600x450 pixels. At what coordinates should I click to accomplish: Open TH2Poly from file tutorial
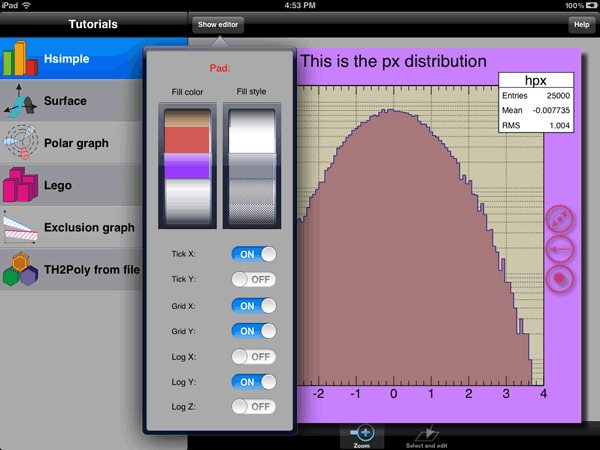coord(21,269)
